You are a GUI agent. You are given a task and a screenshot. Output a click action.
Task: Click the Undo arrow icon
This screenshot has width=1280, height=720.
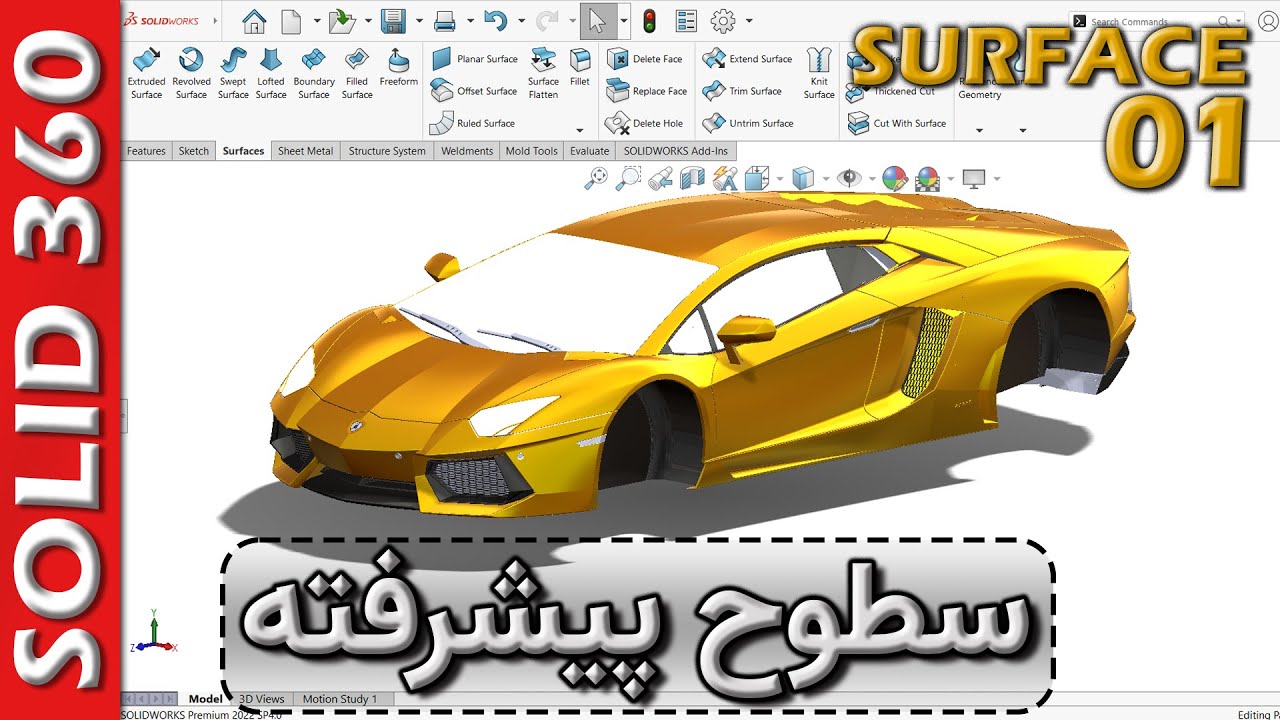pos(495,20)
